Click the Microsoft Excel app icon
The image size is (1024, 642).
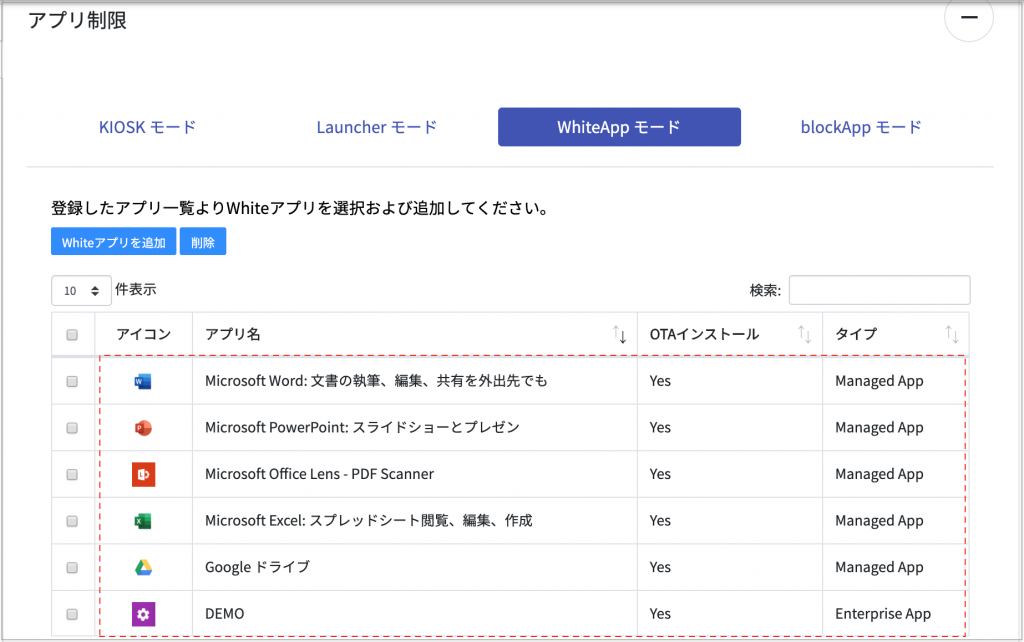(143, 521)
